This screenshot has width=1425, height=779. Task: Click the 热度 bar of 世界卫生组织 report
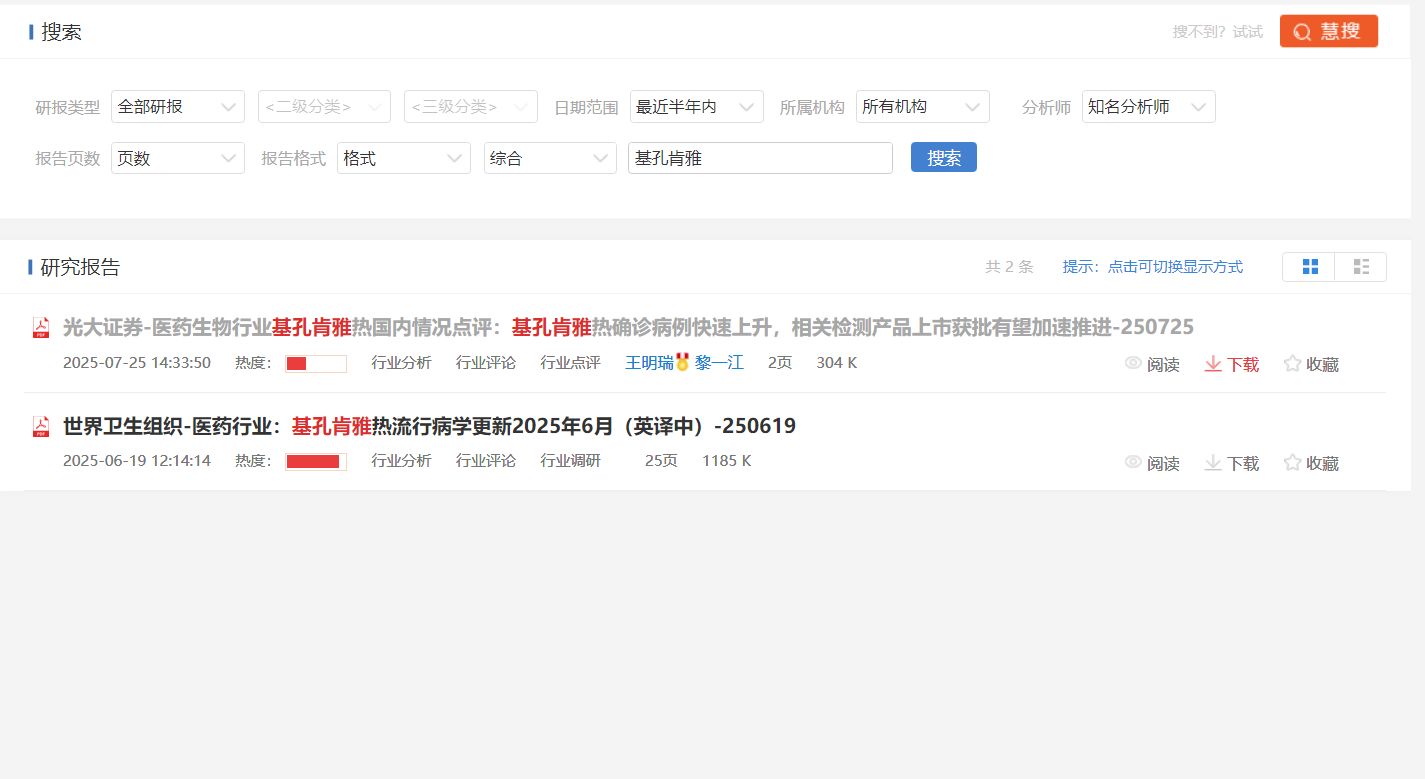315,461
